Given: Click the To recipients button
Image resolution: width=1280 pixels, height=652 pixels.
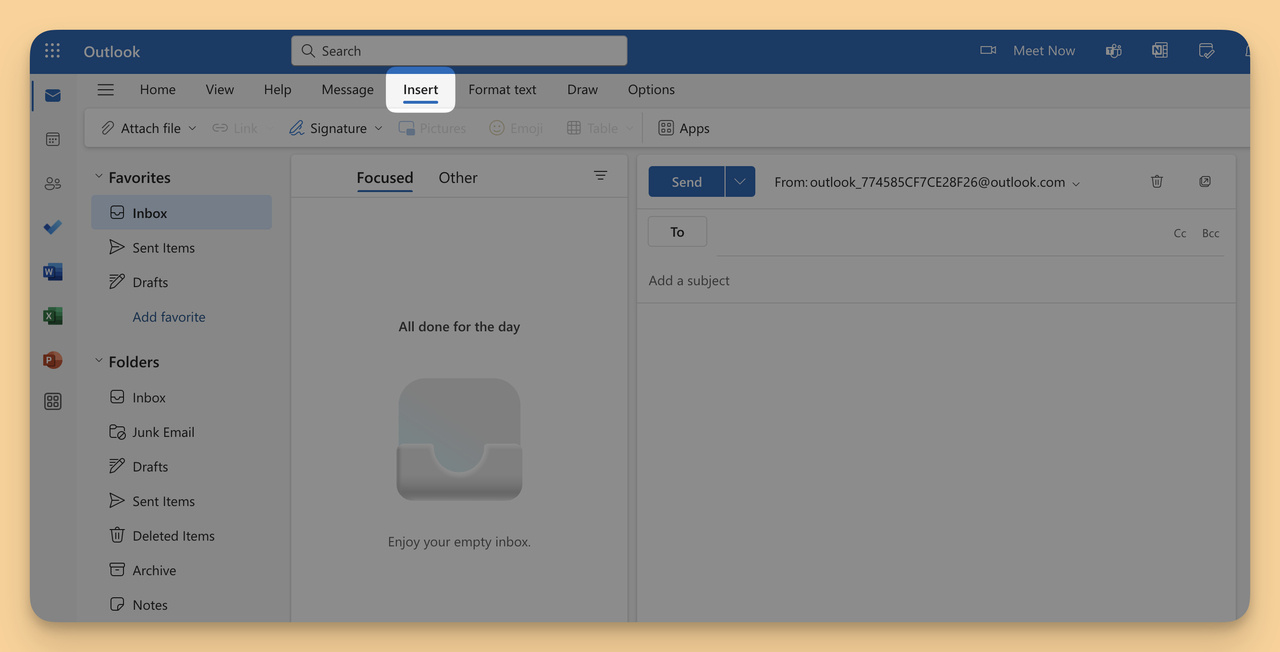Looking at the screenshot, I should pos(677,232).
